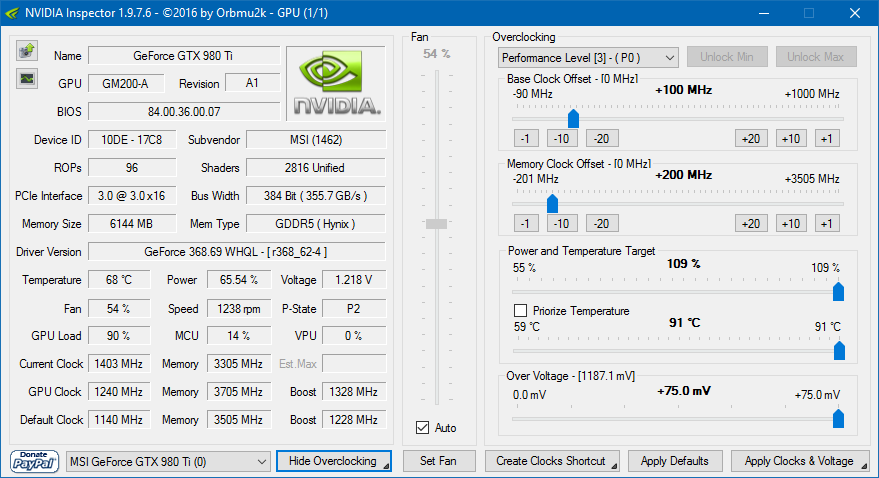This screenshot has height=478, width=879.
Task: Click the Memory Clock Offset -1 button
Action: [526, 224]
